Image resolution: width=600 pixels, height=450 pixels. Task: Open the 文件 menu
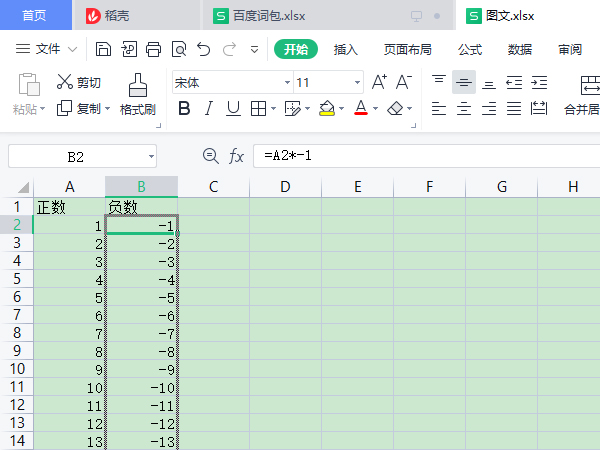pyautogui.click(x=47, y=49)
